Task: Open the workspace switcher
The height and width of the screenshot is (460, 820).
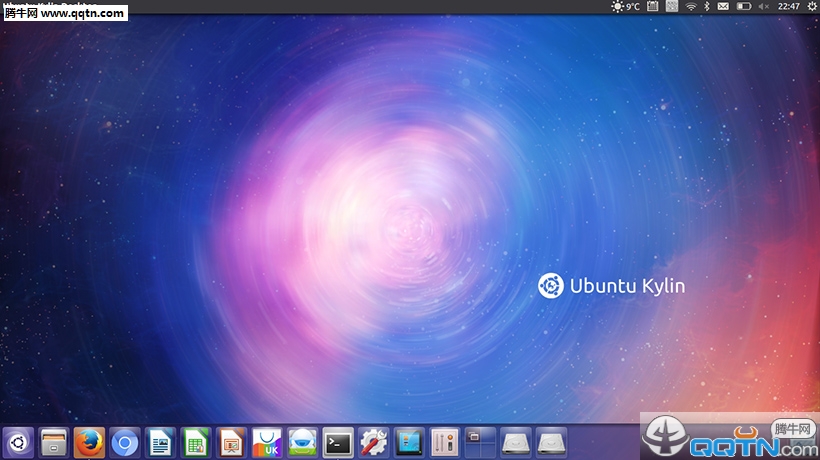Action: click(480, 443)
